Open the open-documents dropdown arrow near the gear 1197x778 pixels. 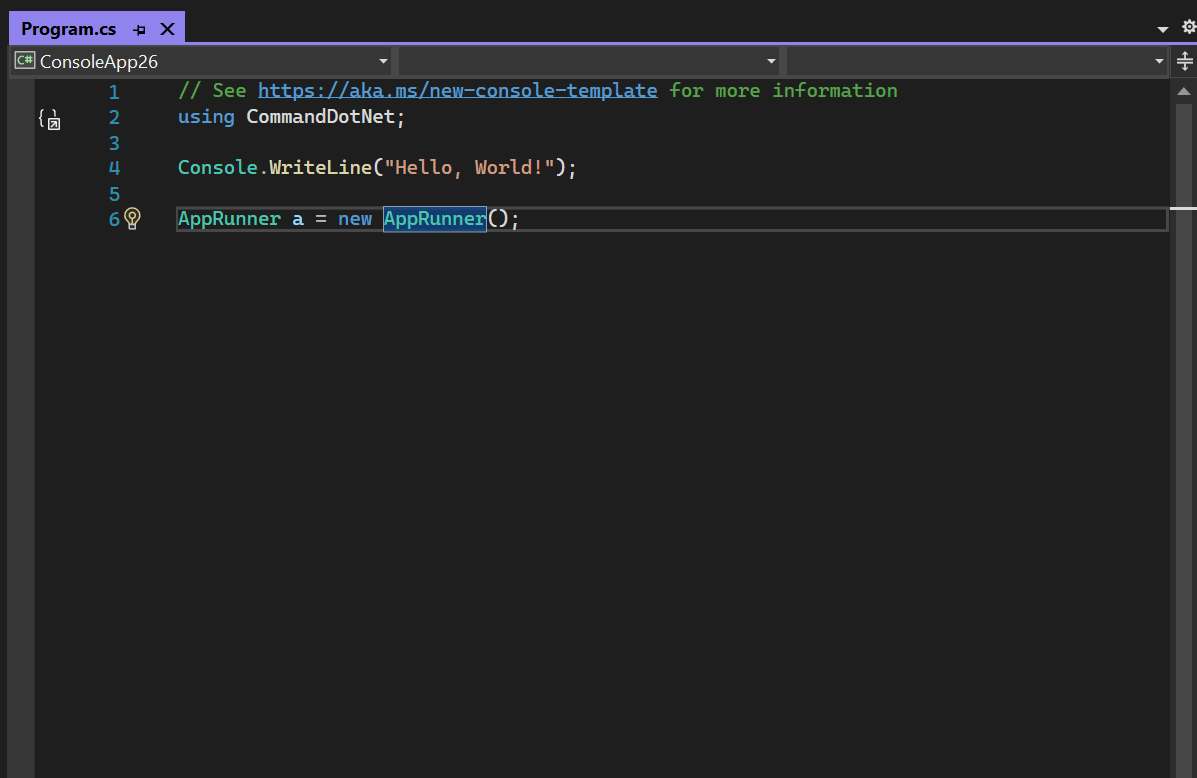coord(1162,27)
